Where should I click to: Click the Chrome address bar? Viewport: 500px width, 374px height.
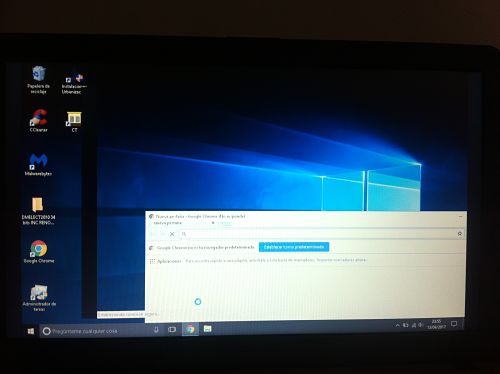318,234
